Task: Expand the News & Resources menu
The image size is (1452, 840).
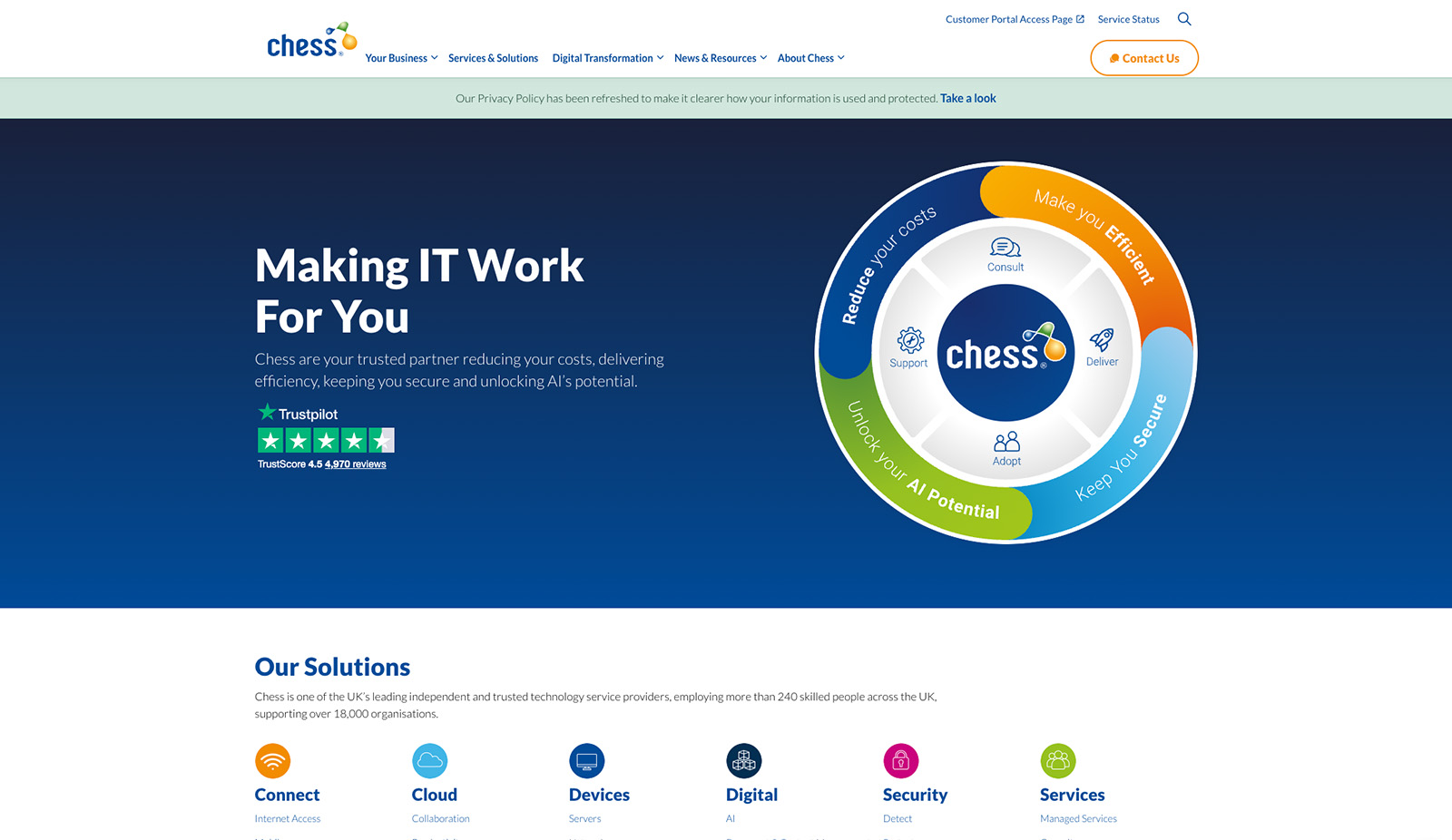Action: pyautogui.click(x=721, y=58)
